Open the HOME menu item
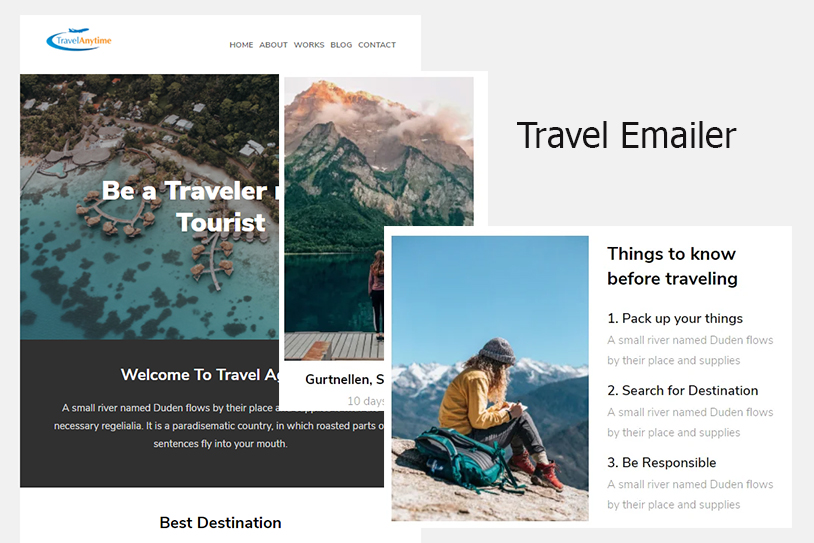Screen dimensions: 814x543 click(241, 45)
